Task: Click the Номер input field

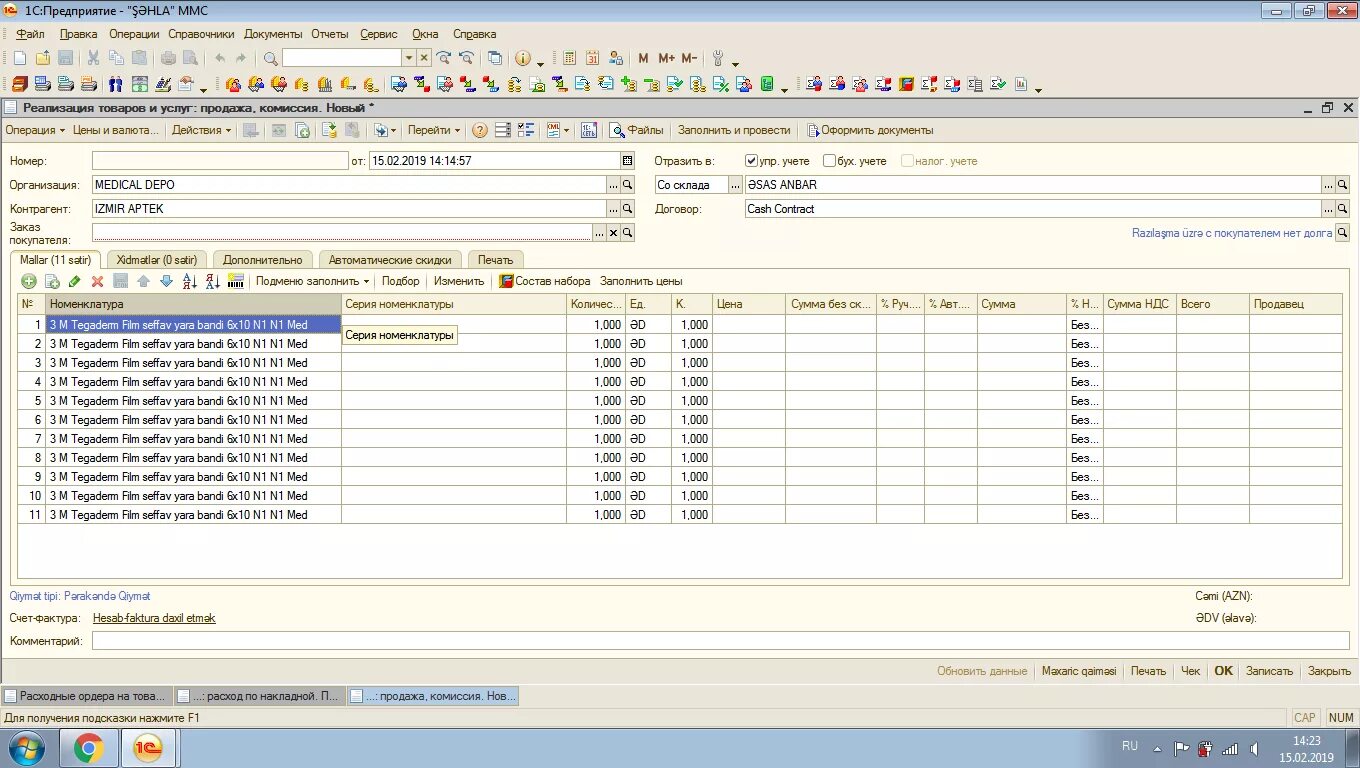Action: click(220, 160)
